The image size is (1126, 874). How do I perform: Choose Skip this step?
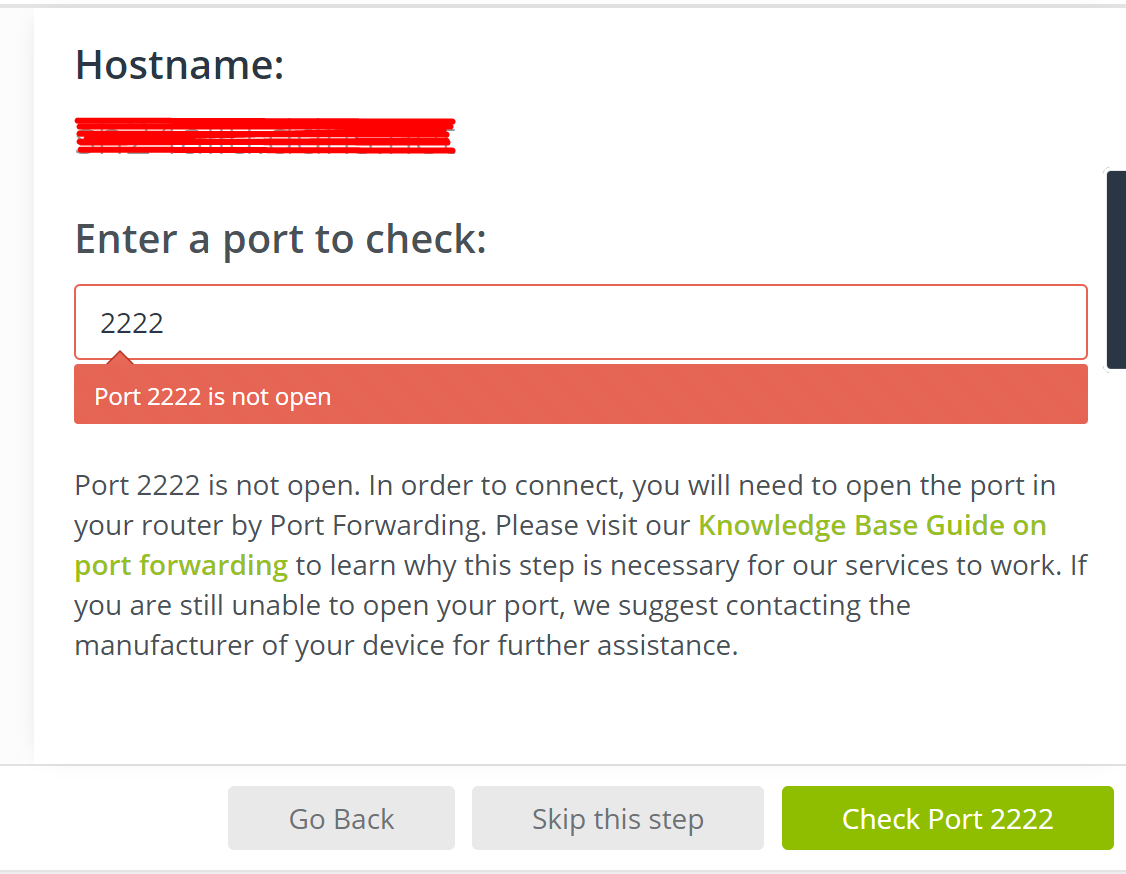[x=617, y=818]
